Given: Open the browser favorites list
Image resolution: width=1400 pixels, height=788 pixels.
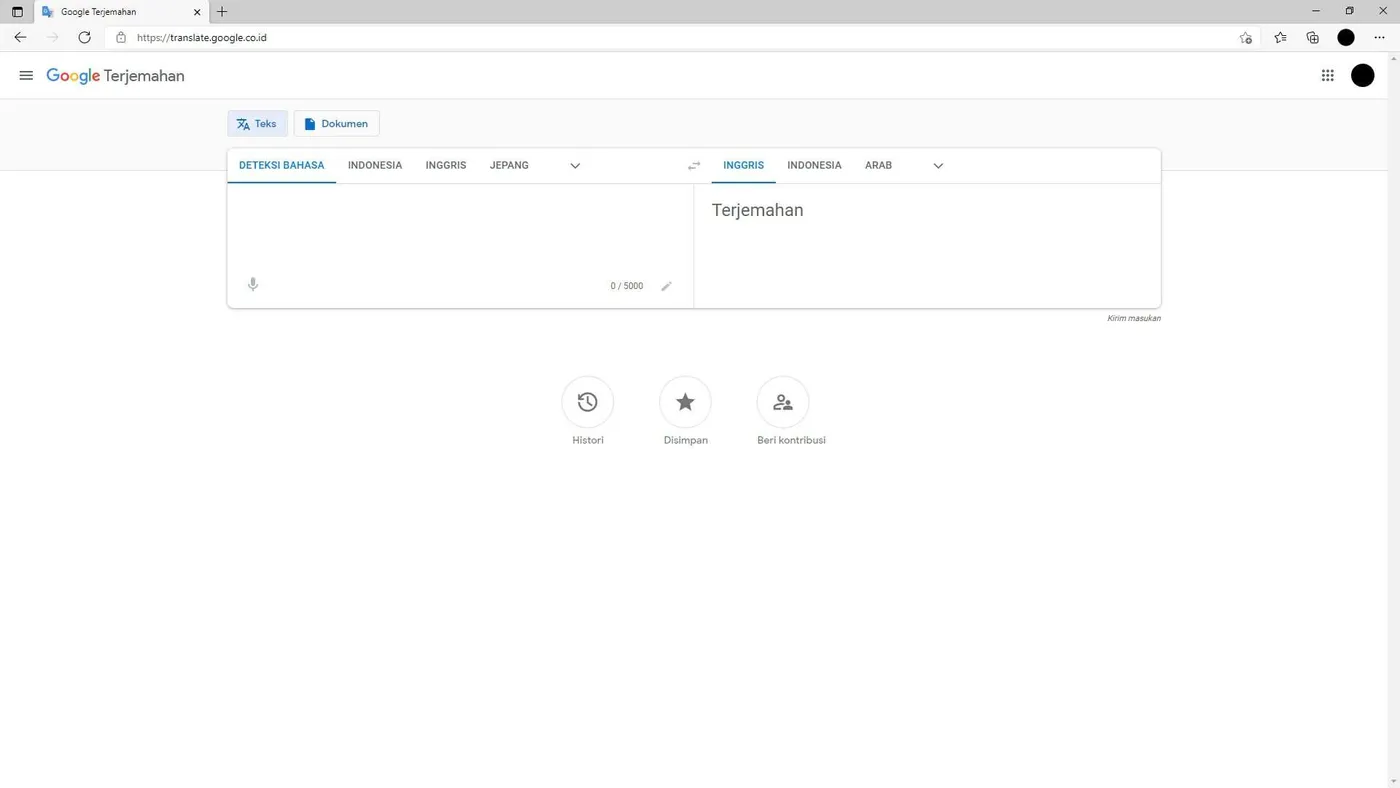Looking at the screenshot, I should 1280,38.
